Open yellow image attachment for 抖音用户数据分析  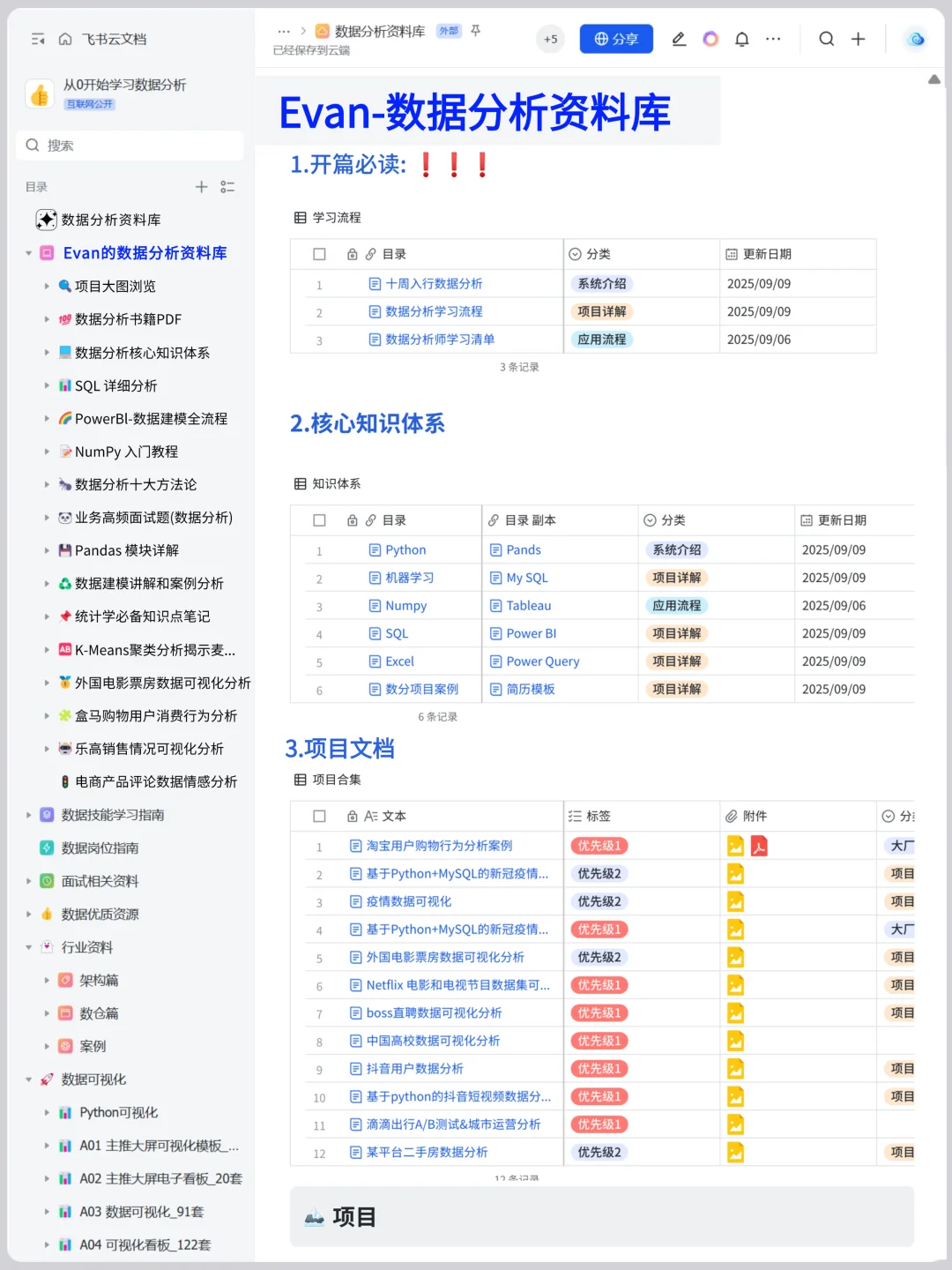735,1069
